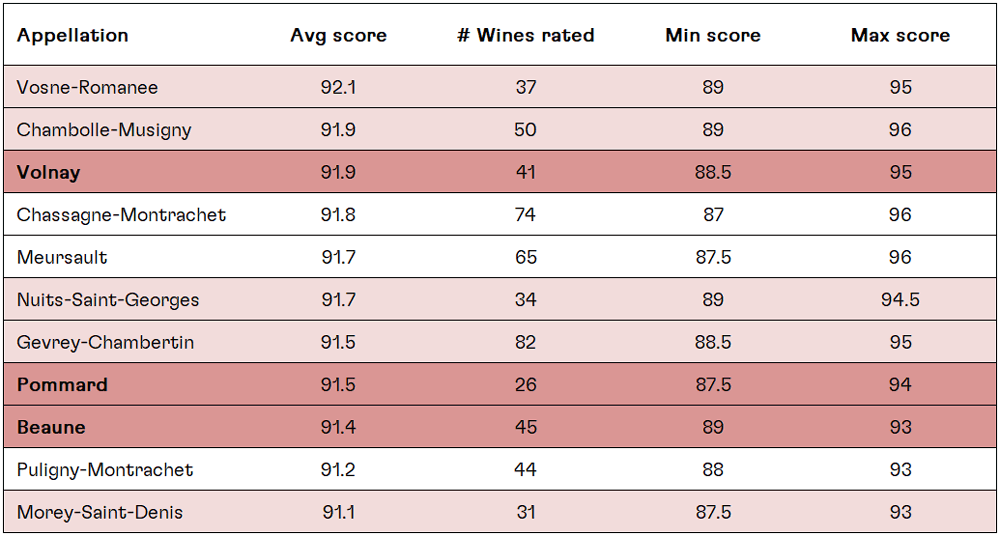Click the bold Pommard row label

point(62,385)
